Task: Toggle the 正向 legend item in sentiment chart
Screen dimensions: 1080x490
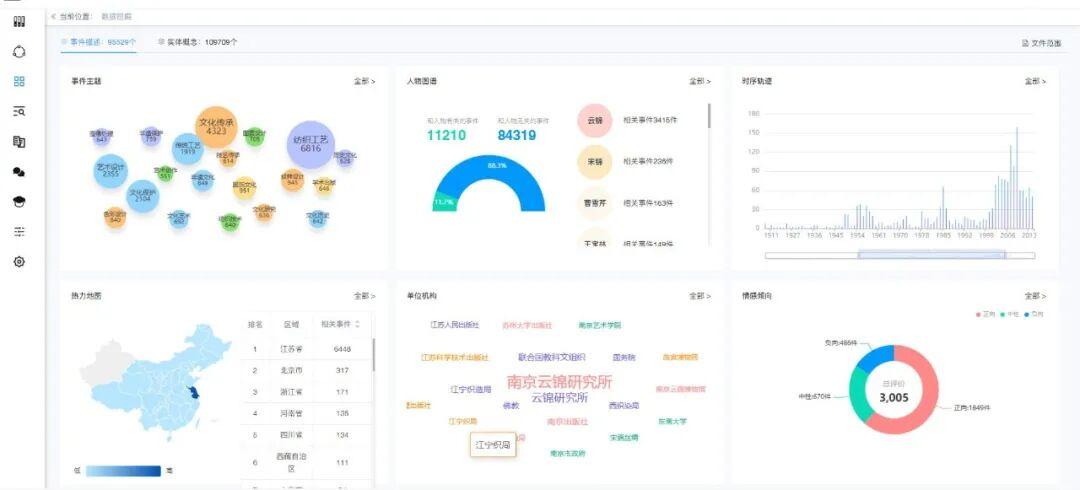Action: coord(985,314)
